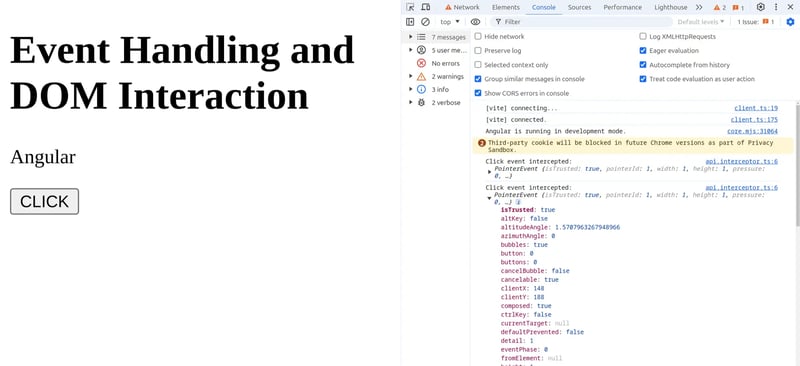Expand the 2 warnings group arrow
Viewport: 800px width, 366px height.
(411, 76)
